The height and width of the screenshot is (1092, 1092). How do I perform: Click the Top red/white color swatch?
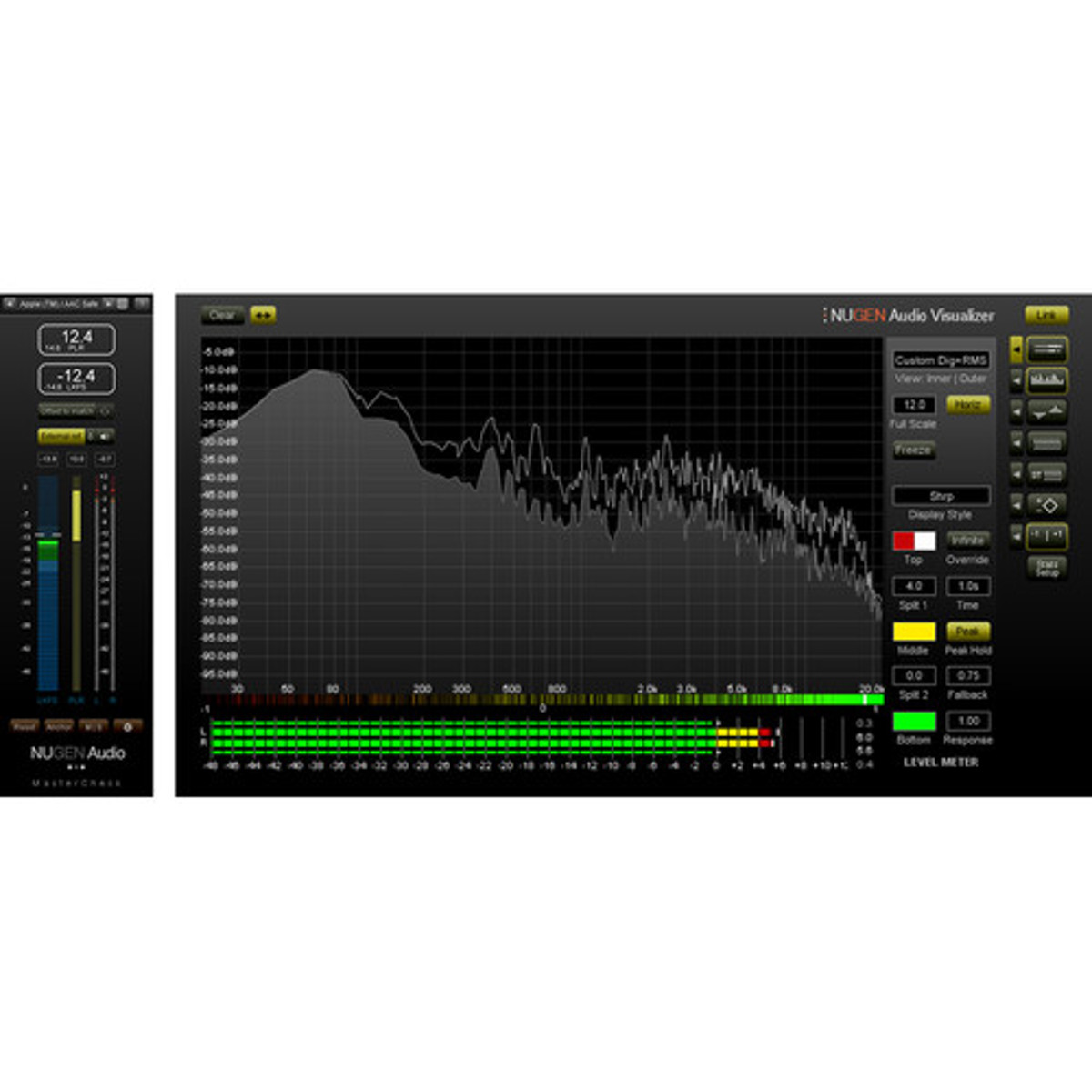coord(914,541)
